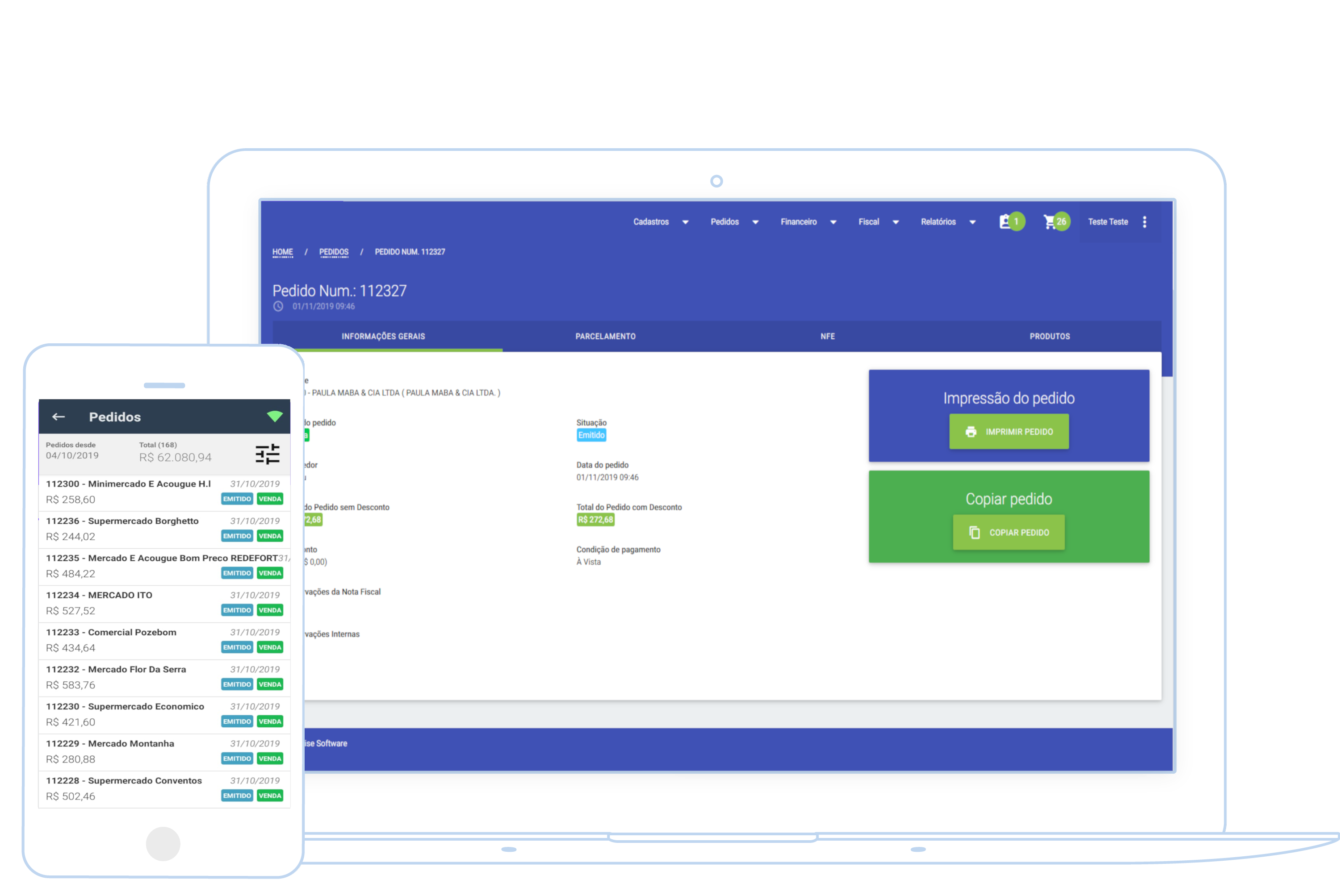Click the clock icon below Pedido Num
Screen dimensions: 1340x896
(x=278, y=306)
